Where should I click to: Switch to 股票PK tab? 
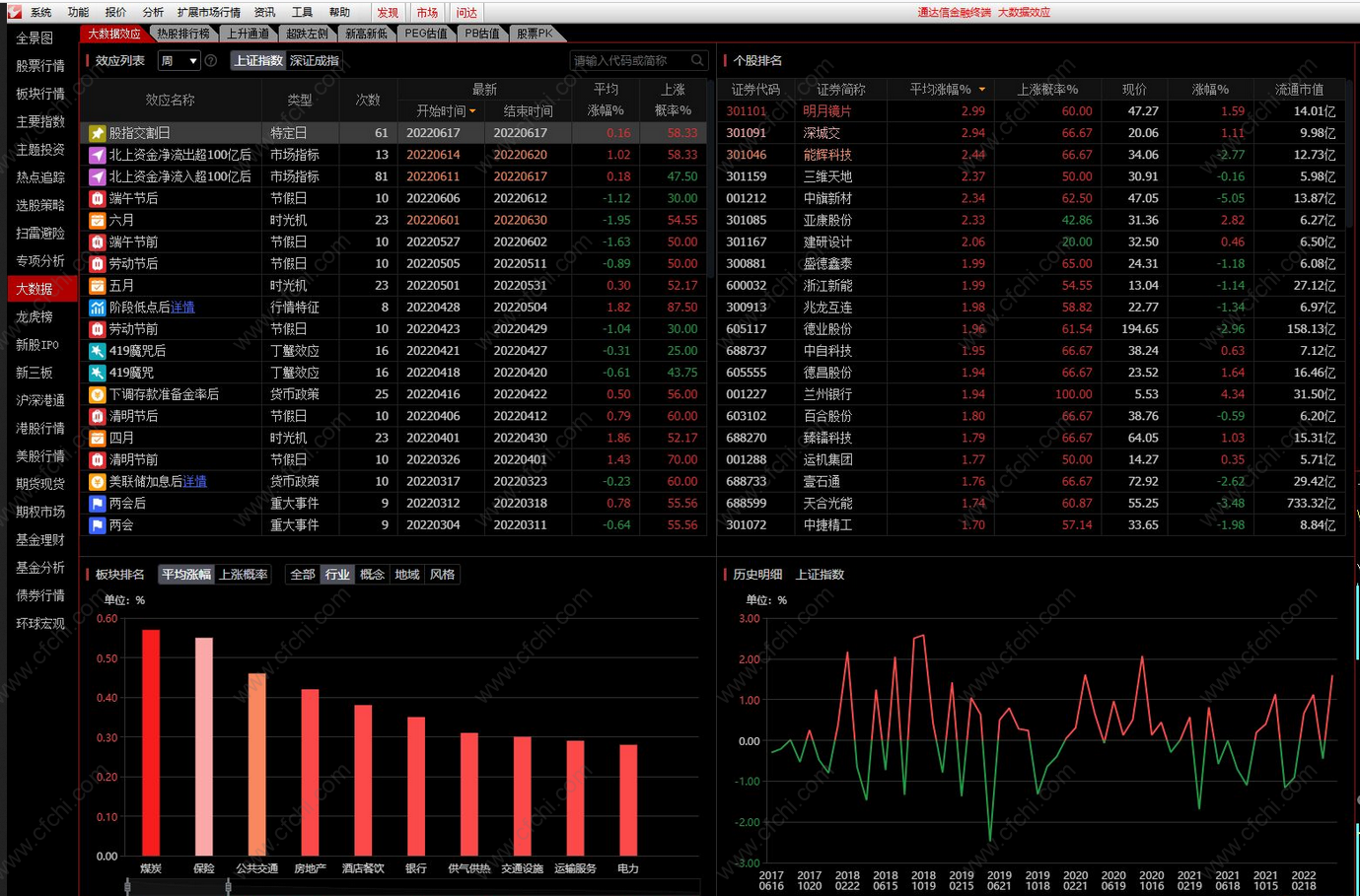pyautogui.click(x=535, y=34)
